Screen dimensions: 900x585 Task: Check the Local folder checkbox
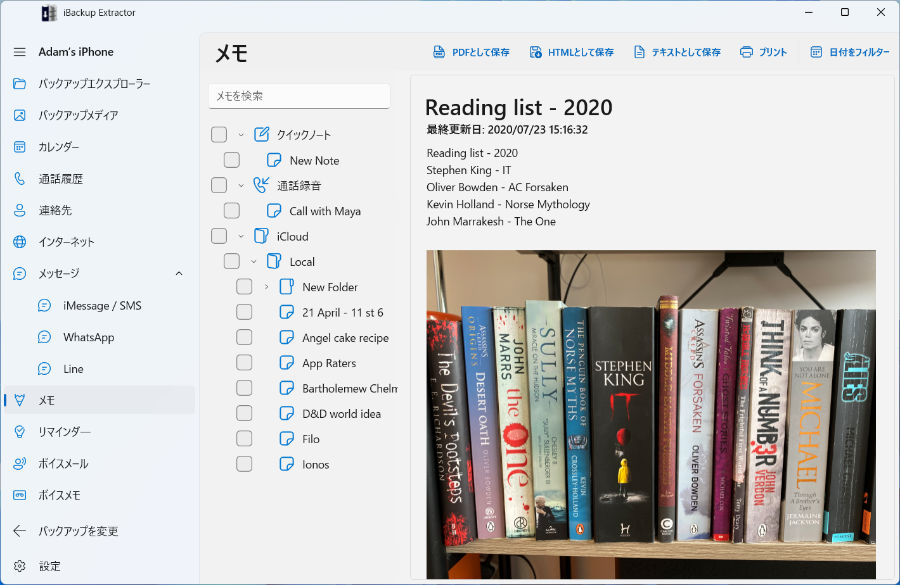click(x=232, y=261)
